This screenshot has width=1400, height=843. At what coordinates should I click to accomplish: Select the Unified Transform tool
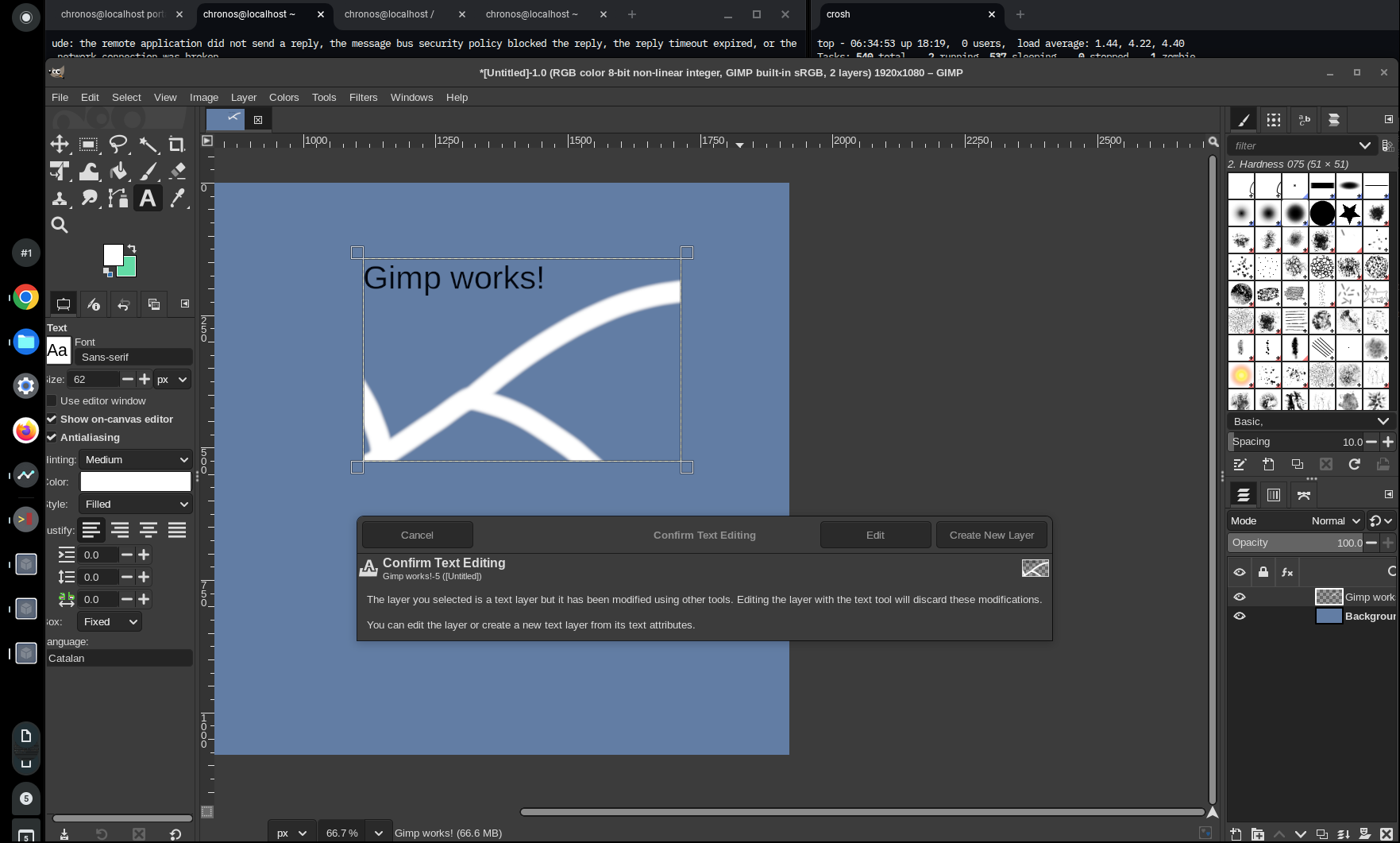point(60,172)
